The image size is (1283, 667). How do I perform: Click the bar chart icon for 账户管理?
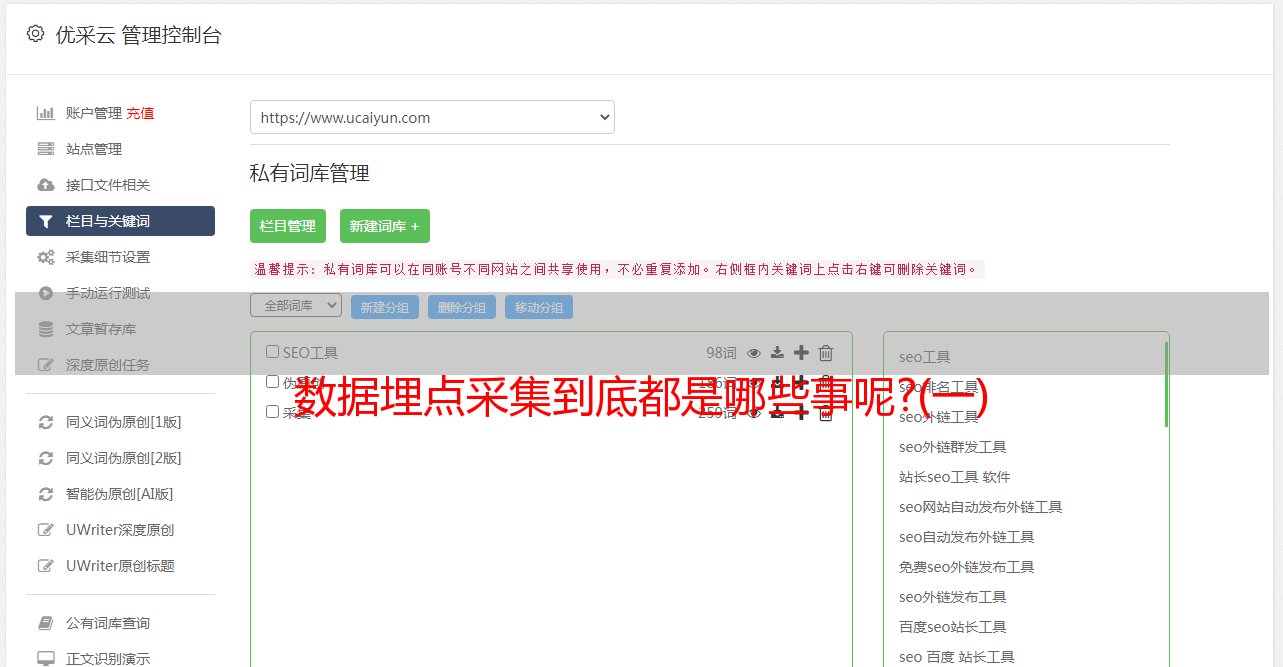(x=46, y=113)
